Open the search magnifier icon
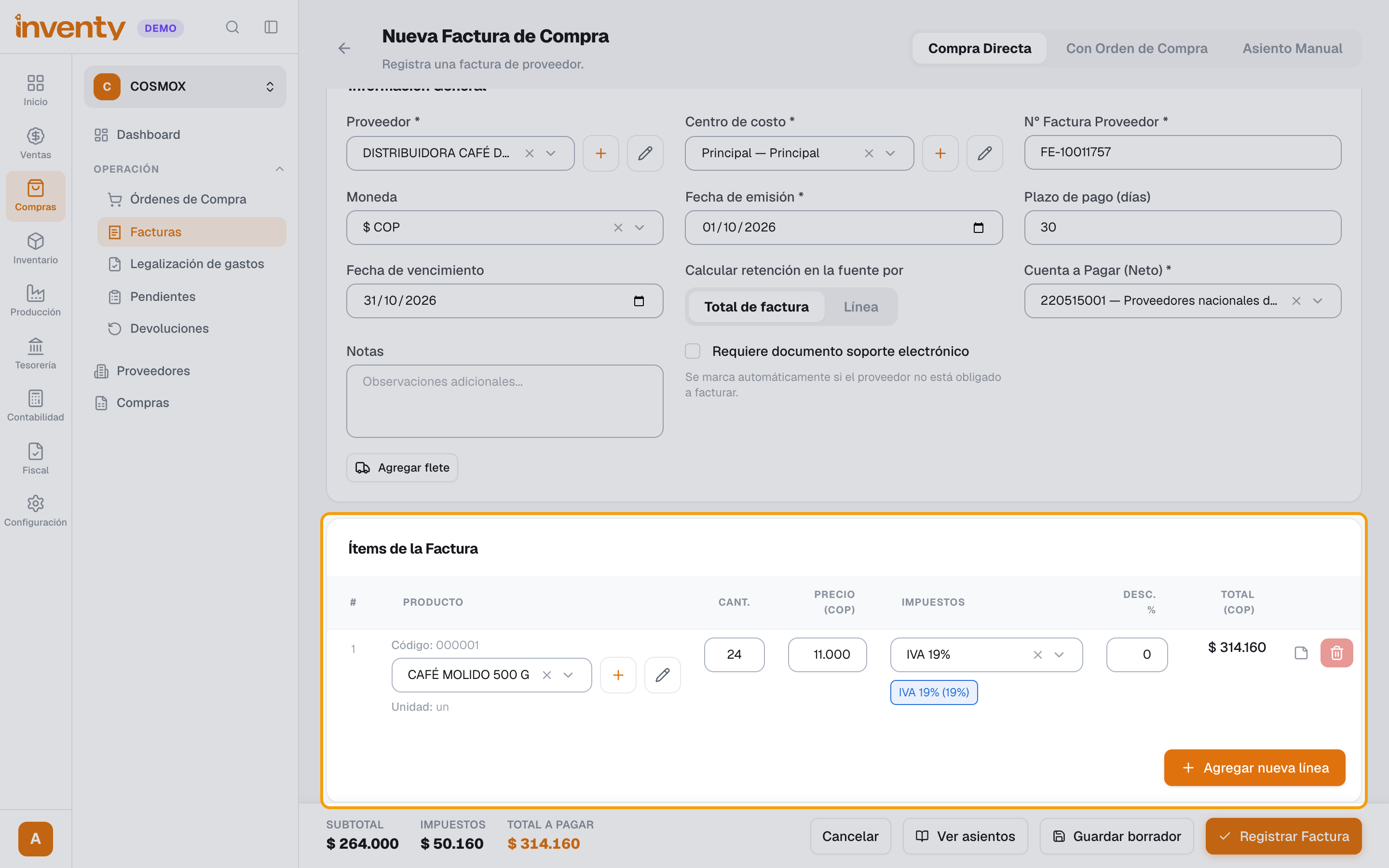The height and width of the screenshot is (868, 1389). click(232, 27)
